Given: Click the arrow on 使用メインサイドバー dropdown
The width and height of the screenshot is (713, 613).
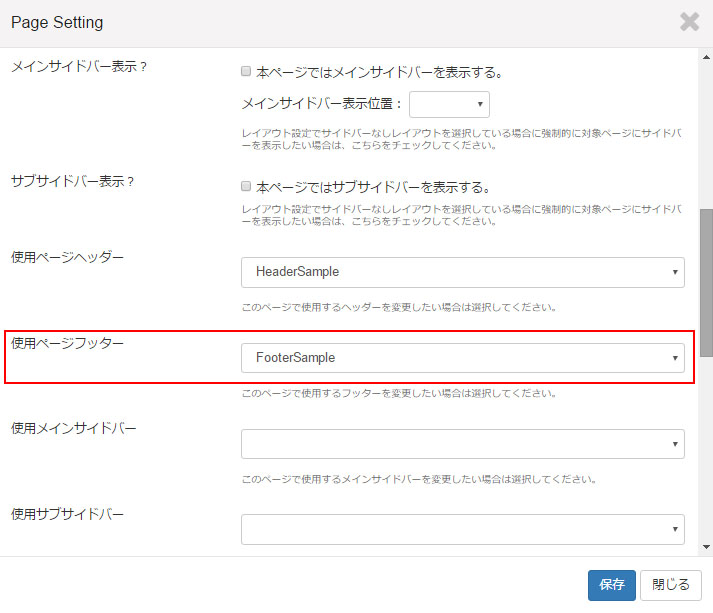Looking at the screenshot, I should point(675,444).
